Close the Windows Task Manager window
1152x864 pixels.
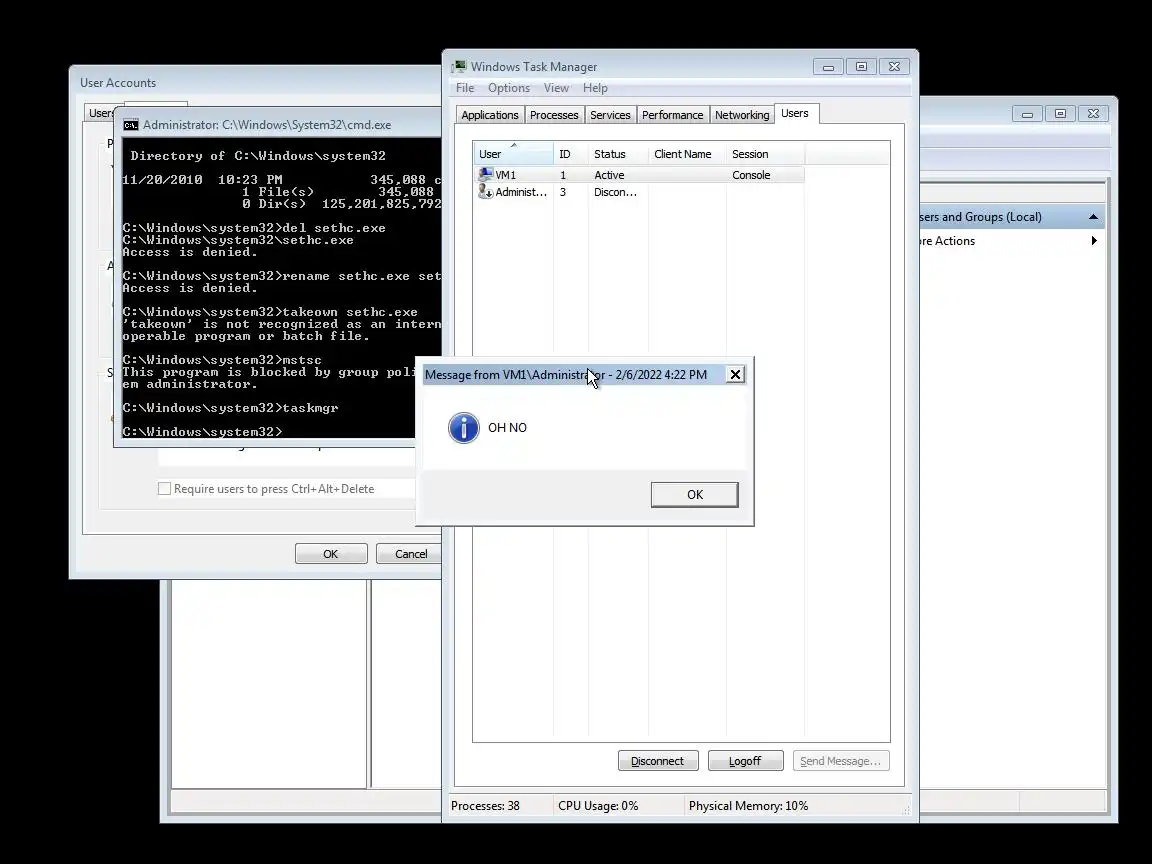(x=894, y=67)
